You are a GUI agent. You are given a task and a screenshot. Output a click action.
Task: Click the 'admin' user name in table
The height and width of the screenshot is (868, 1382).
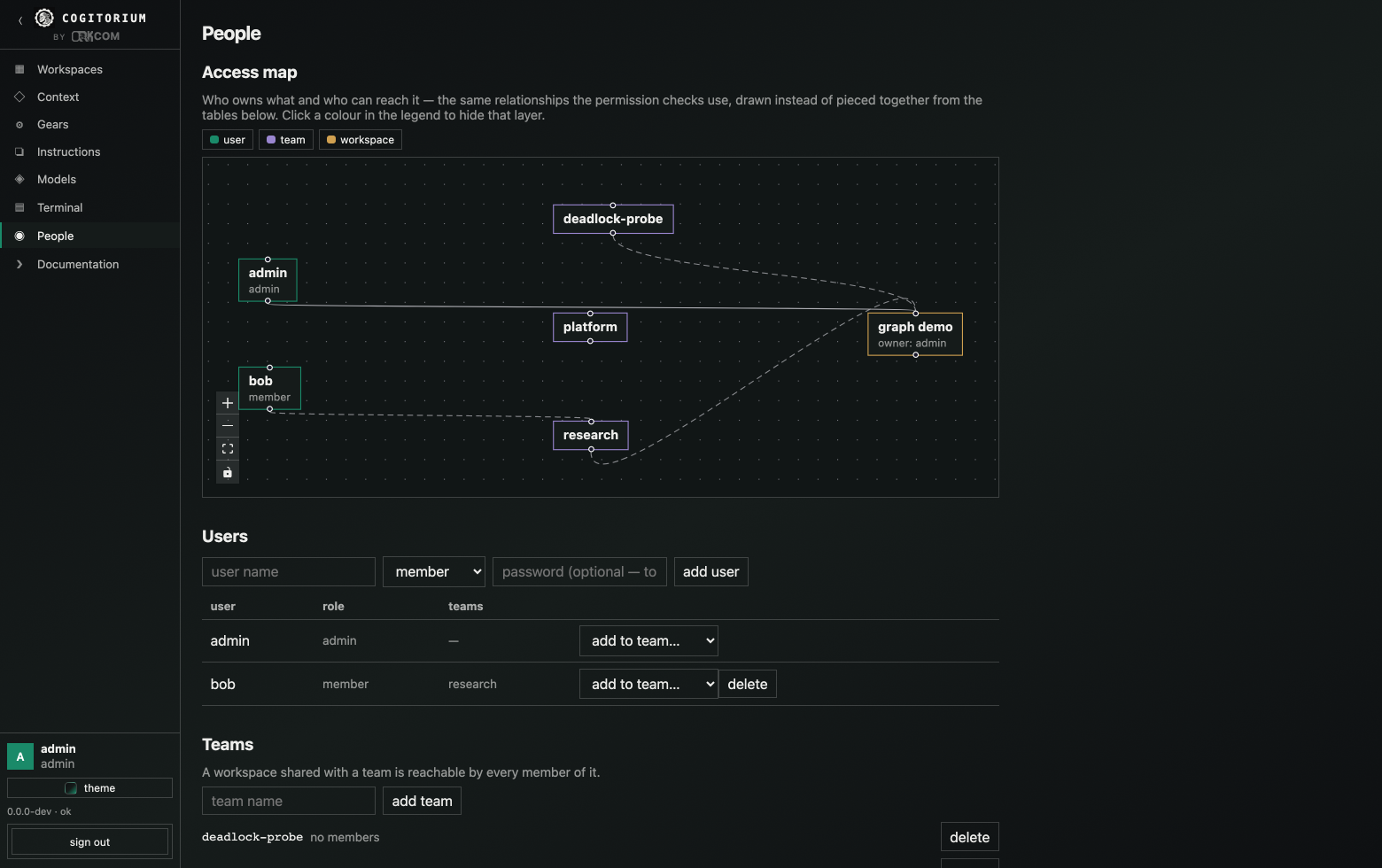click(230, 640)
